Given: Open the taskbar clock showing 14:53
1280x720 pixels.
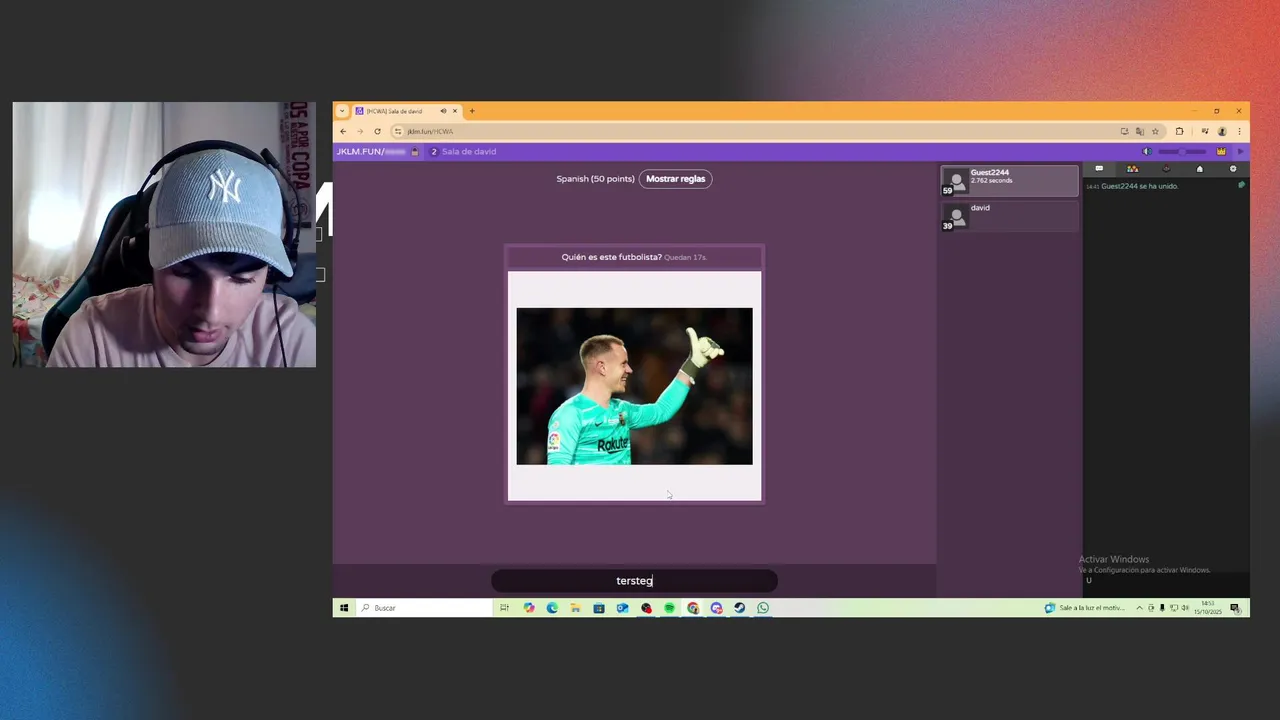Looking at the screenshot, I should point(1207,608).
